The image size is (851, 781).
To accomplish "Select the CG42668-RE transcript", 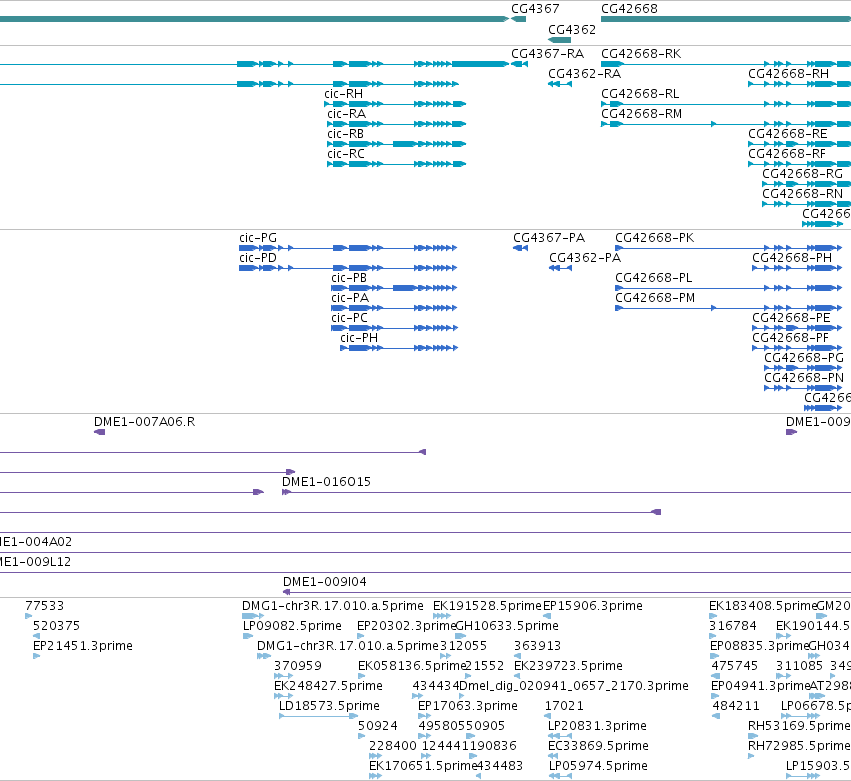I will (788, 134).
